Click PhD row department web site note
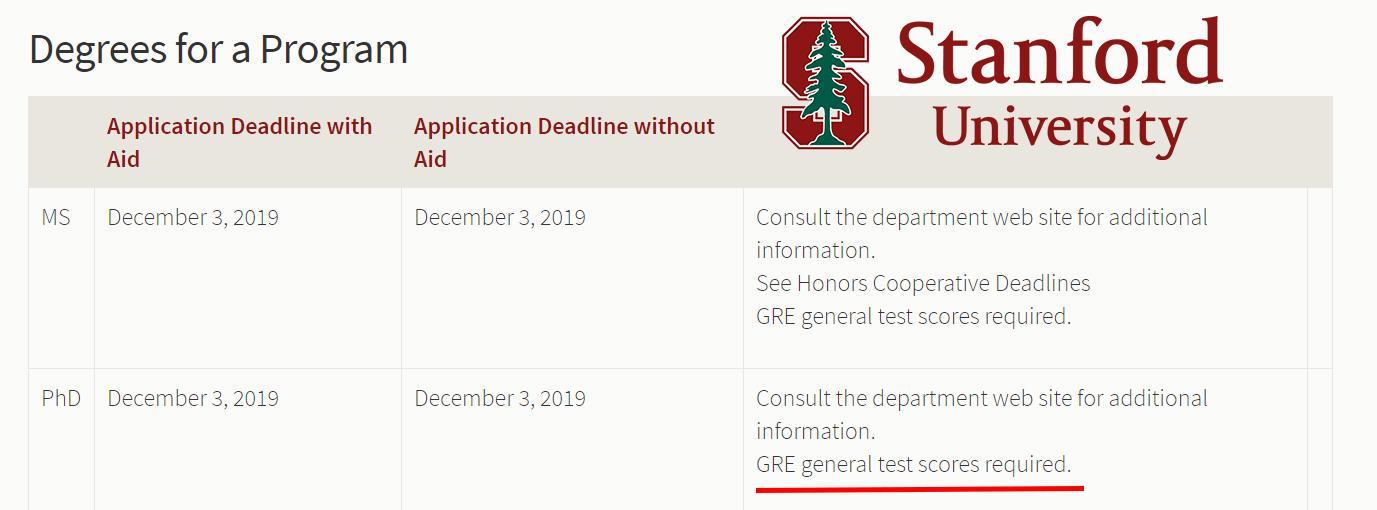Viewport: 1377px width, 510px height. [x=982, y=414]
